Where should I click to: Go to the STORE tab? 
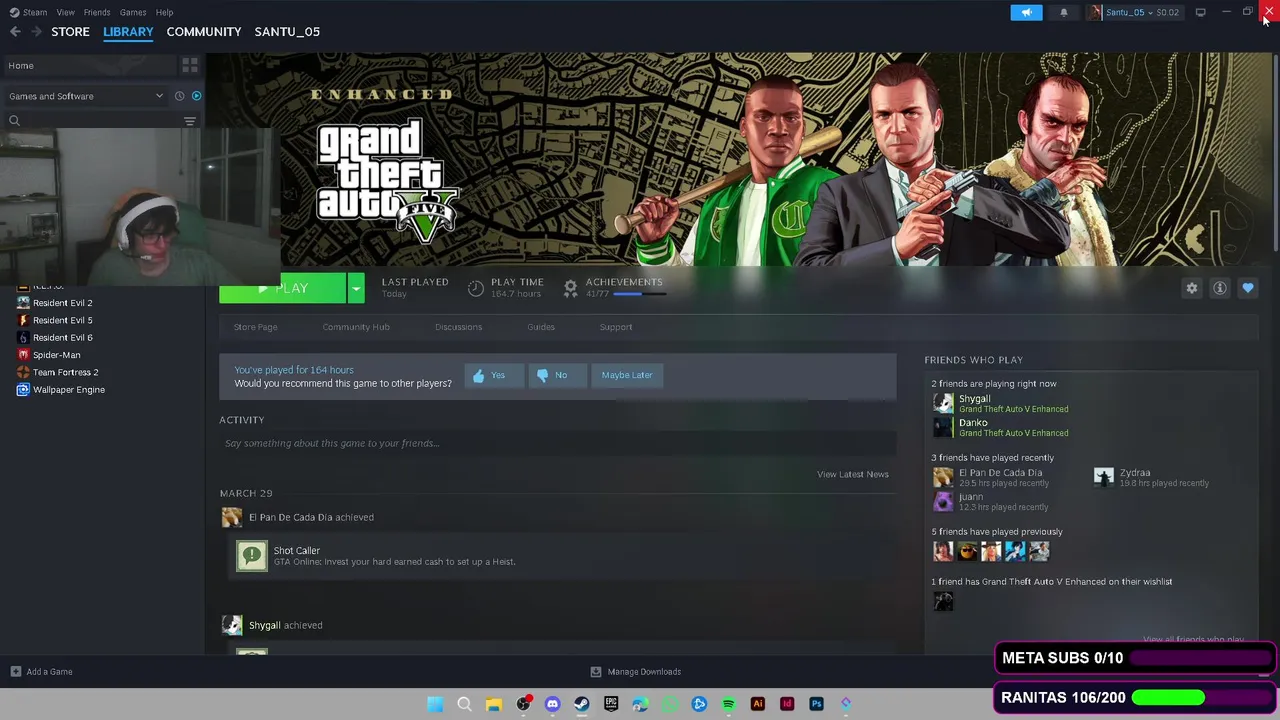[70, 32]
